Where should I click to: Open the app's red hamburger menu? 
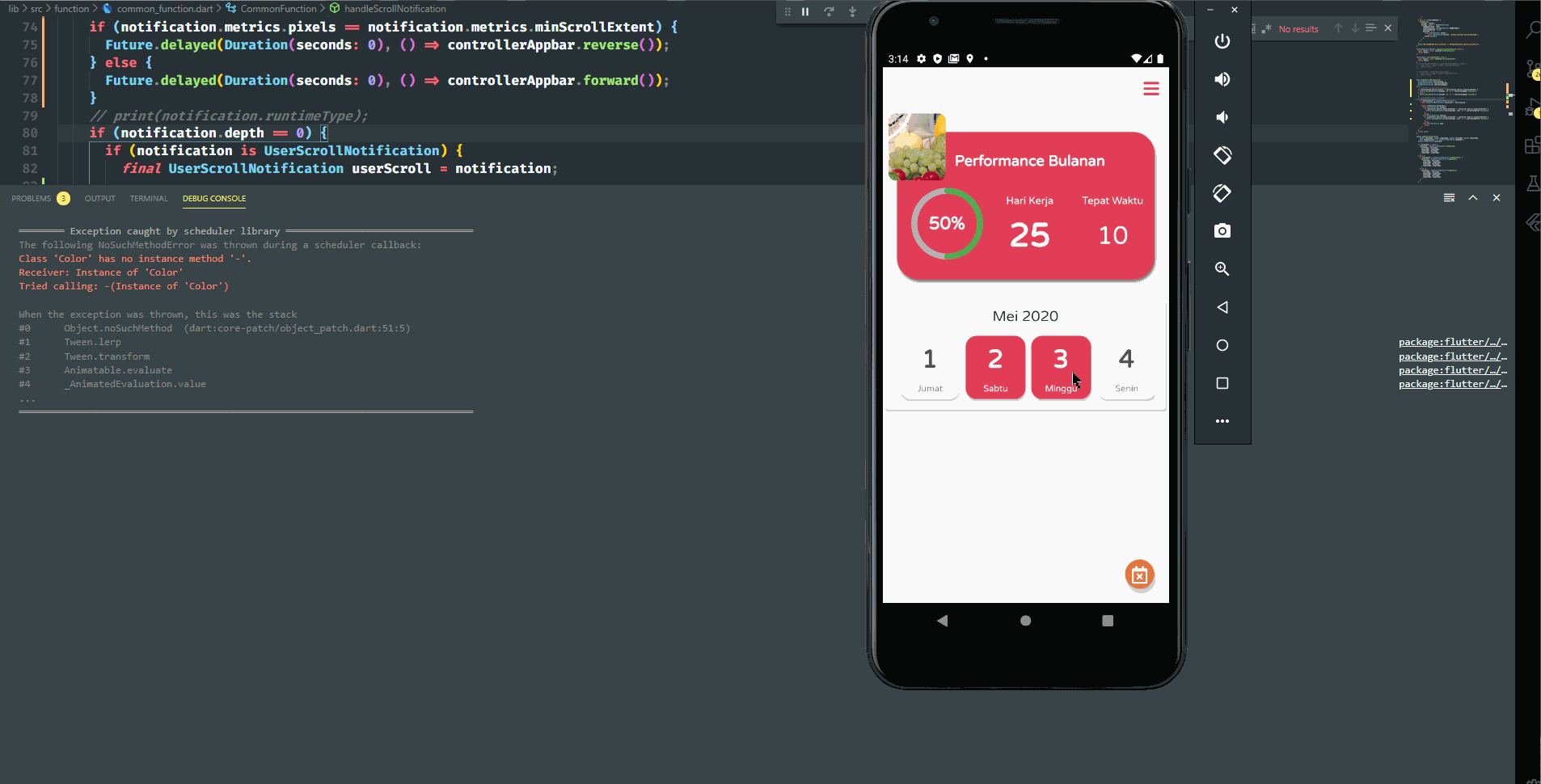click(1151, 89)
